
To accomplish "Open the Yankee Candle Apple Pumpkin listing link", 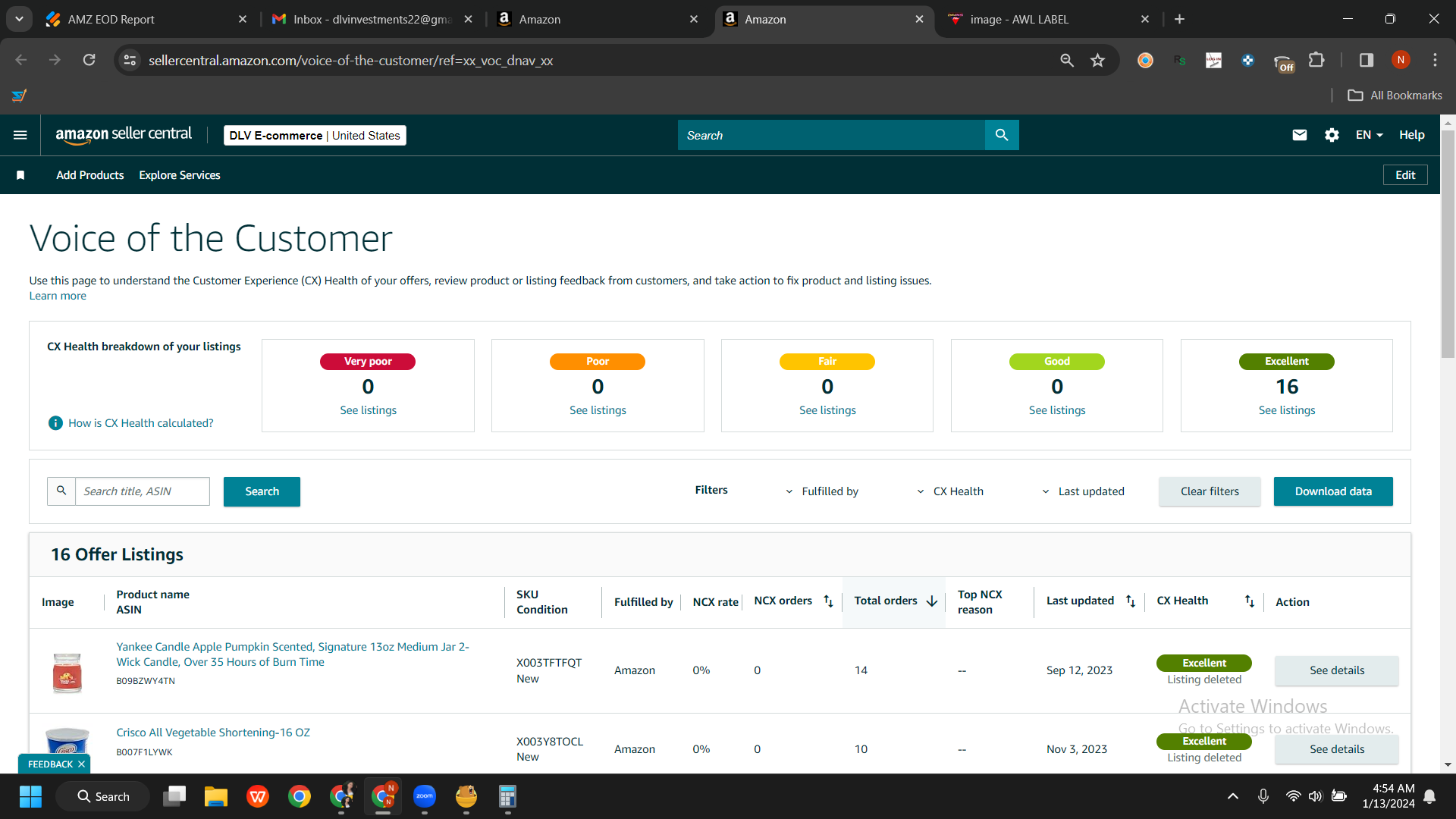I will (293, 654).
